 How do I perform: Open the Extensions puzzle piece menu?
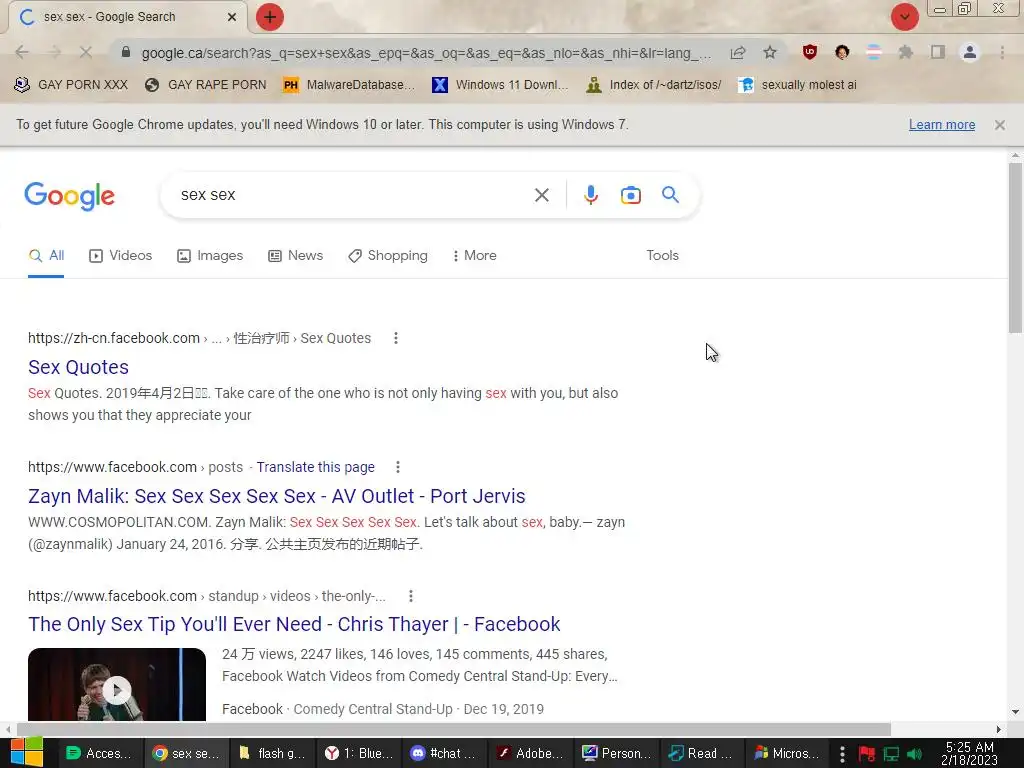point(905,52)
